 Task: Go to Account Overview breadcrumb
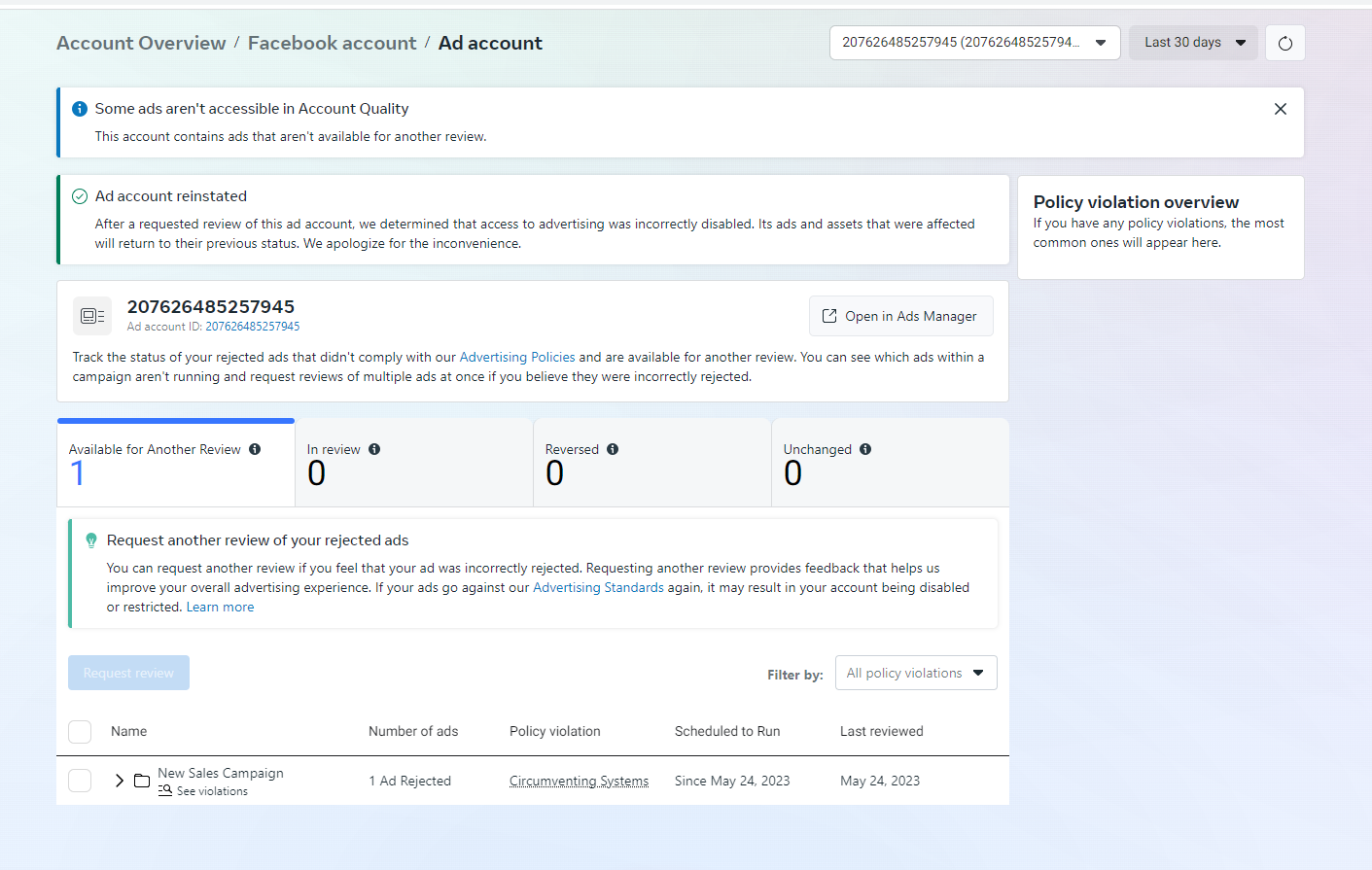click(x=141, y=43)
